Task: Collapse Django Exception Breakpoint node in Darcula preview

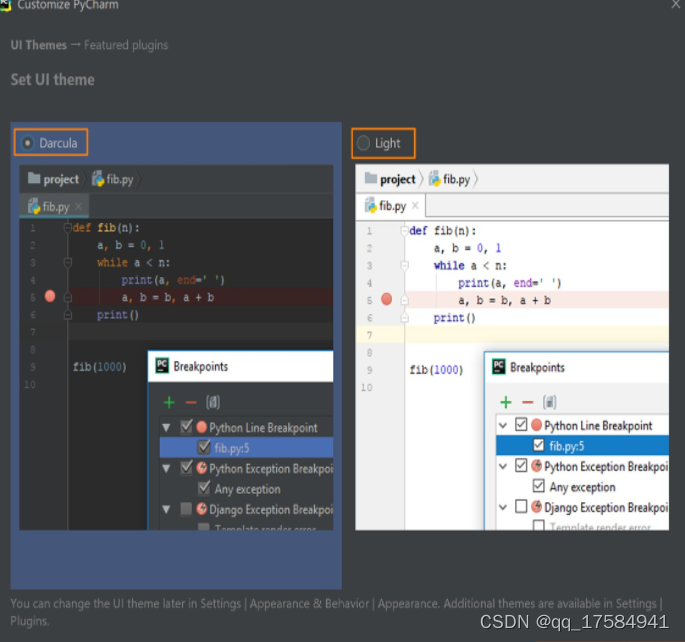Action: [166, 509]
